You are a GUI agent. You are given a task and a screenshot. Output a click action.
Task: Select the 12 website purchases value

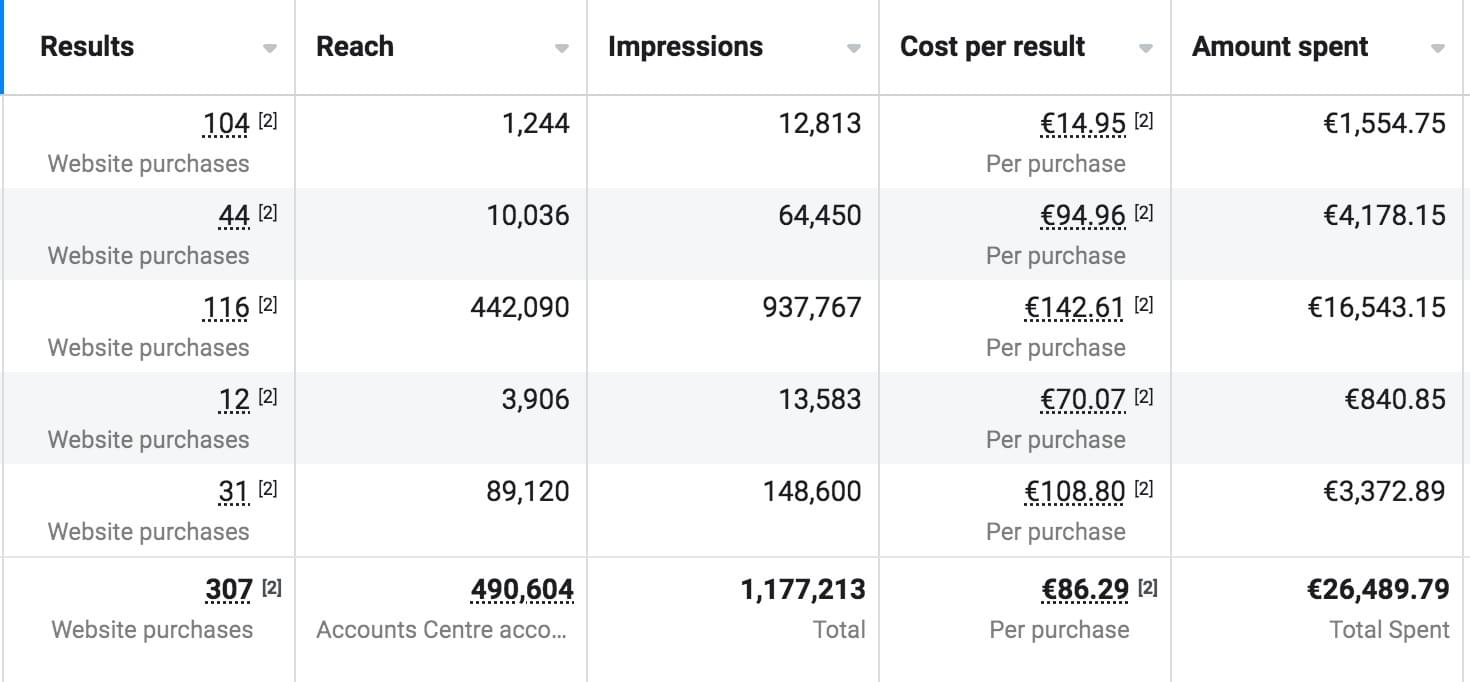coord(234,400)
